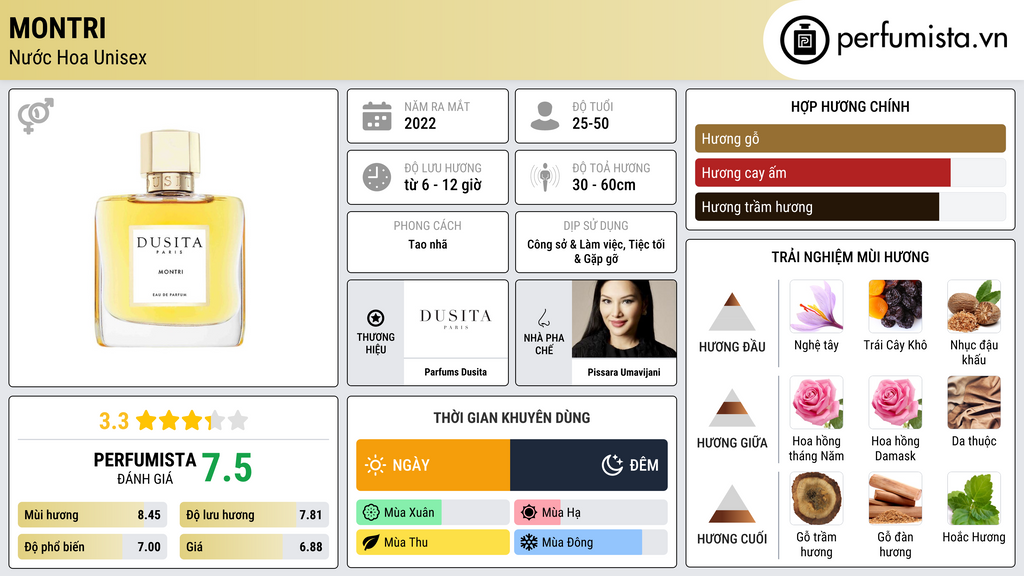Click the Độ phổ biến 7.00 score bar
Image resolution: width=1024 pixels, height=576 pixels.
pyautogui.click(x=93, y=547)
